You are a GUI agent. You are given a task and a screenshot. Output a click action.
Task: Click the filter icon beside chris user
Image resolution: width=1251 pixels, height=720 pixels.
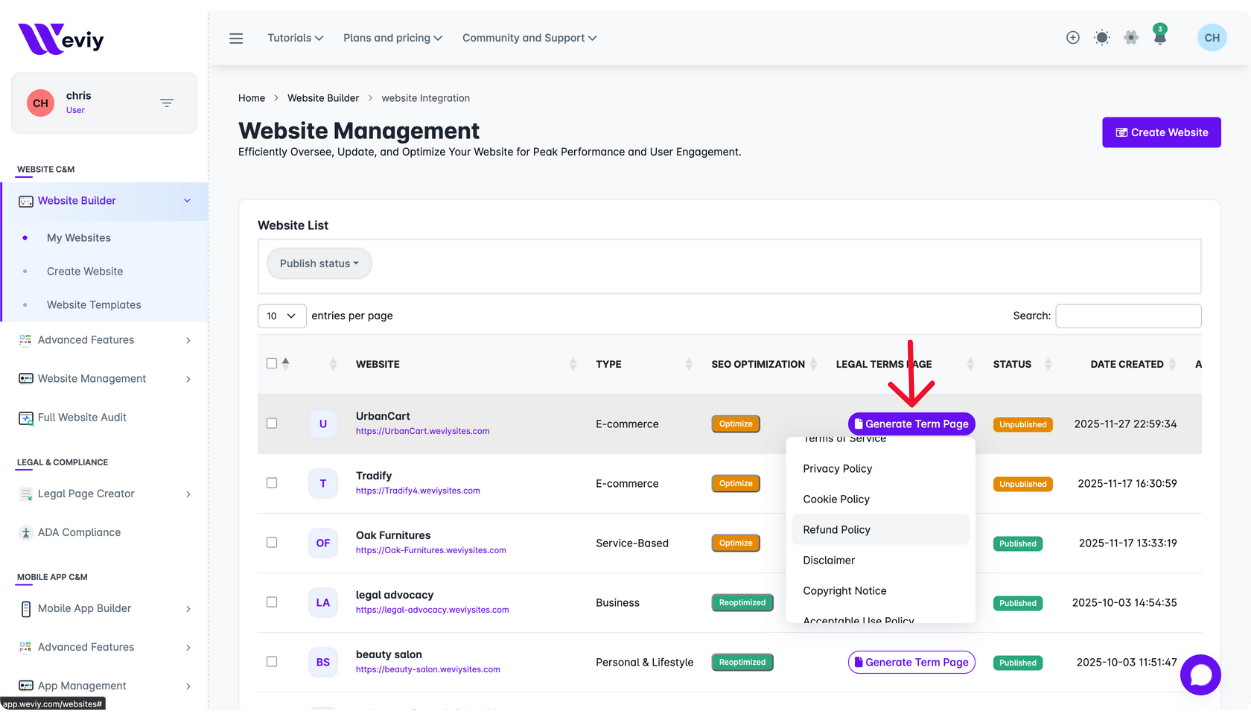pos(167,103)
